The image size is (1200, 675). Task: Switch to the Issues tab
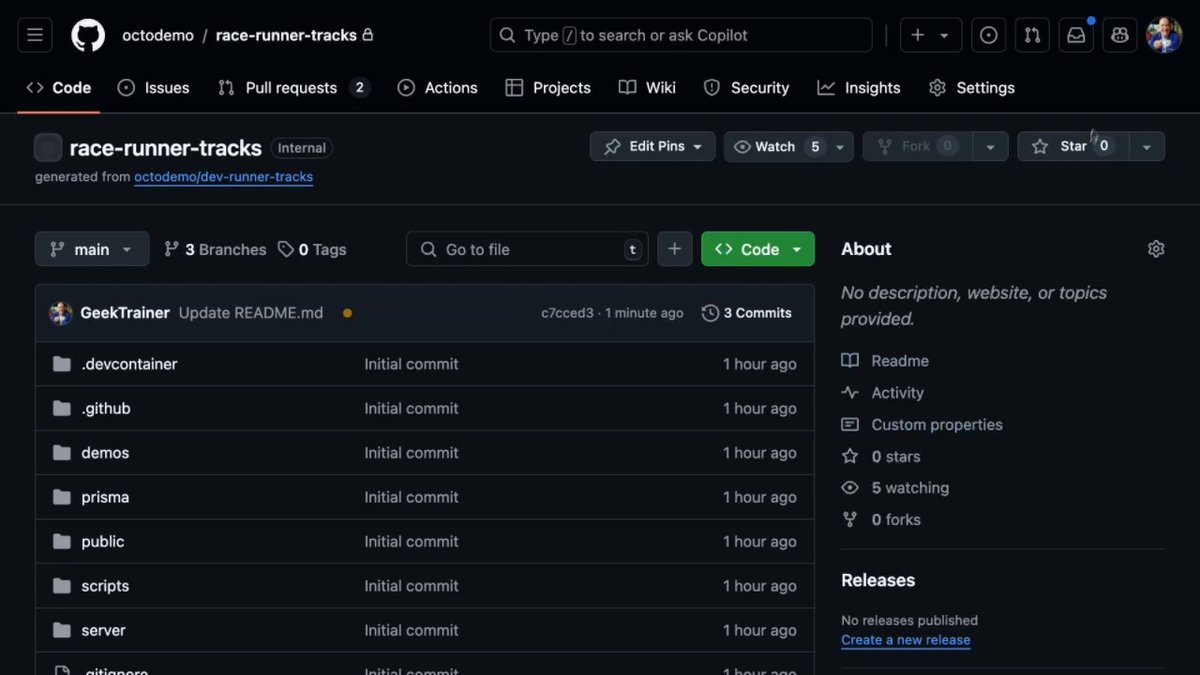point(154,88)
